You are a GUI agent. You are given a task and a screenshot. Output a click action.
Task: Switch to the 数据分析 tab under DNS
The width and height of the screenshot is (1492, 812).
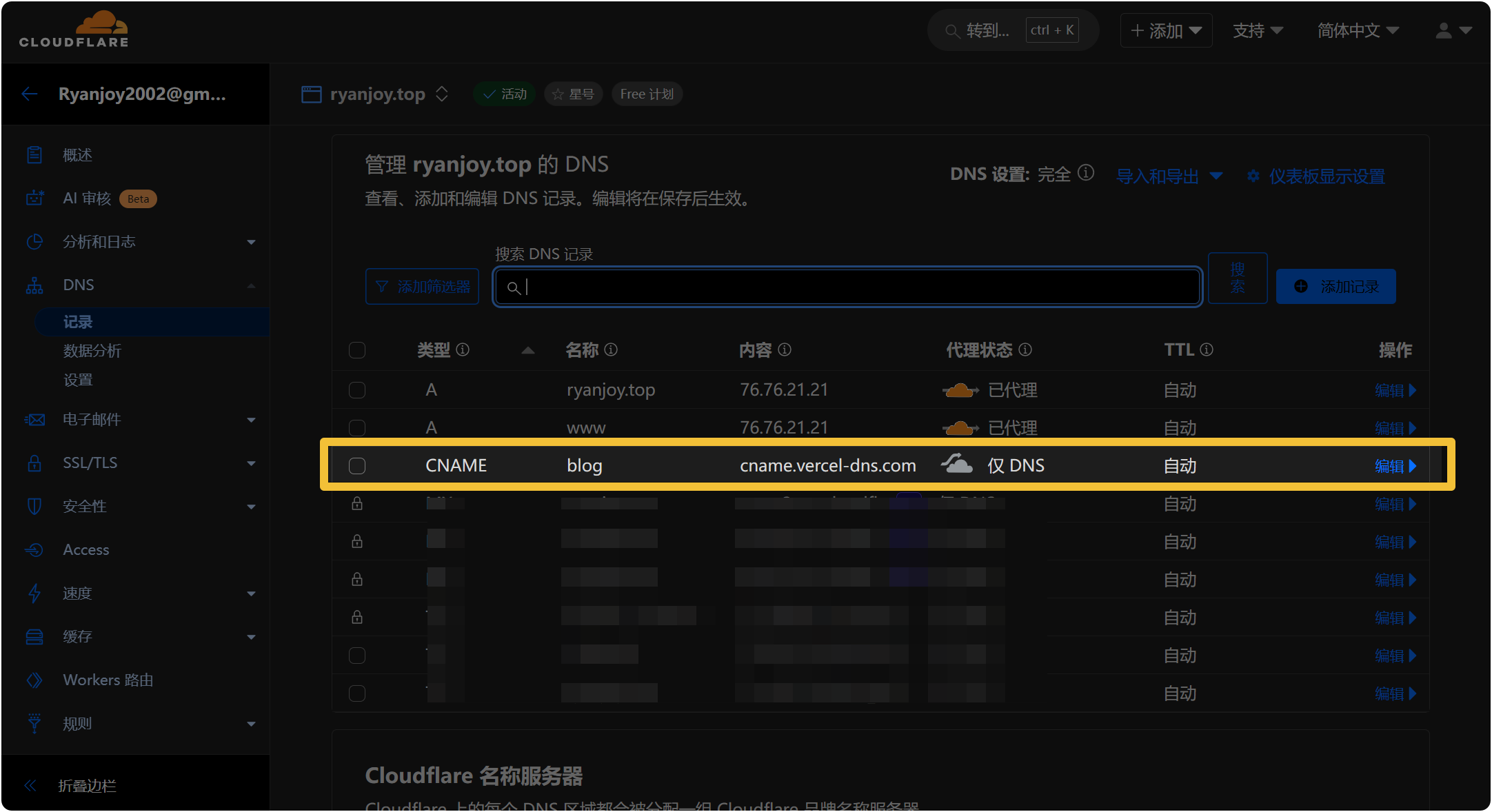92,351
